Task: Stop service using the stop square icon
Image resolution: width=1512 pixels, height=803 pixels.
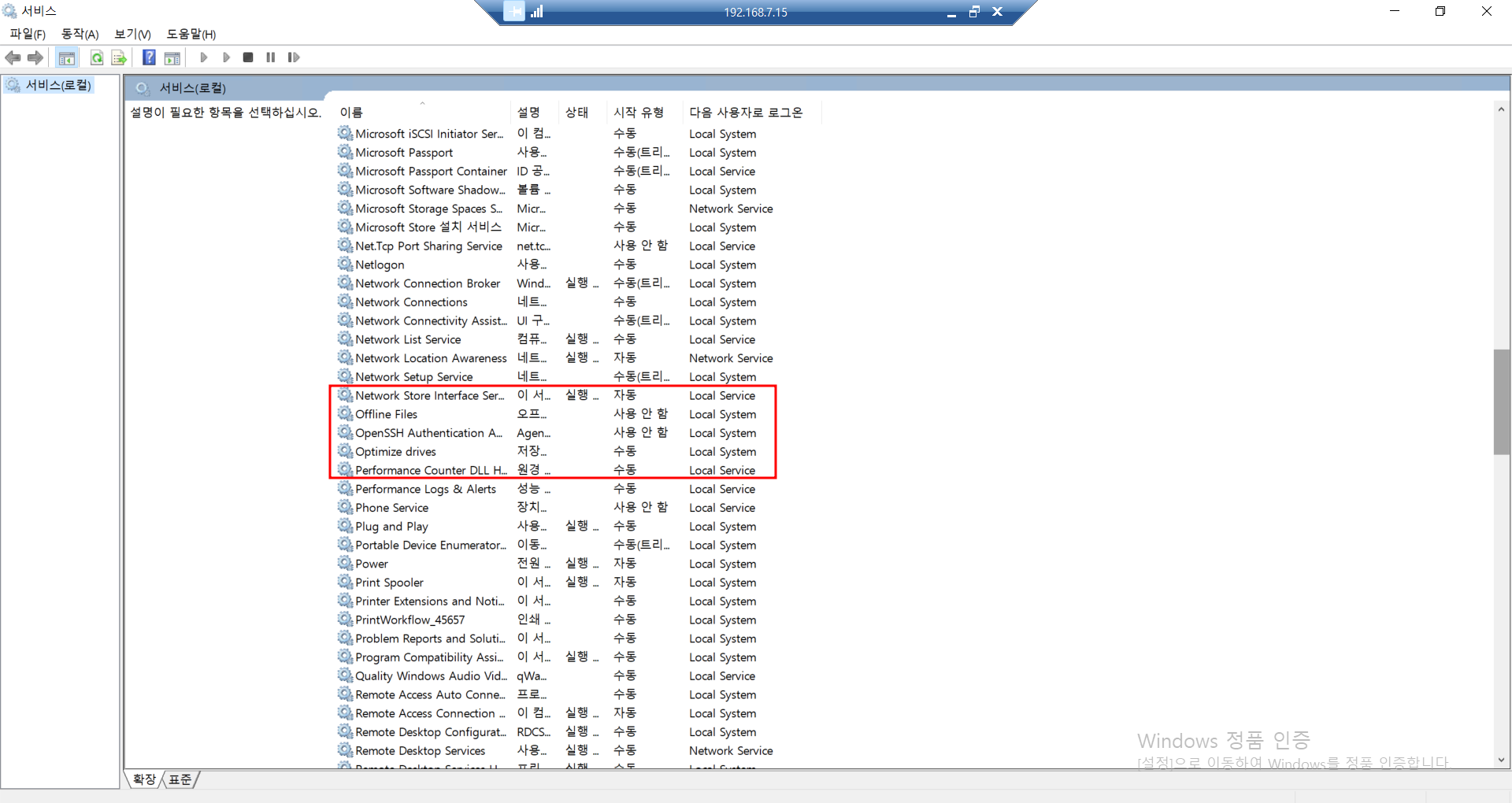Action: tap(248, 57)
